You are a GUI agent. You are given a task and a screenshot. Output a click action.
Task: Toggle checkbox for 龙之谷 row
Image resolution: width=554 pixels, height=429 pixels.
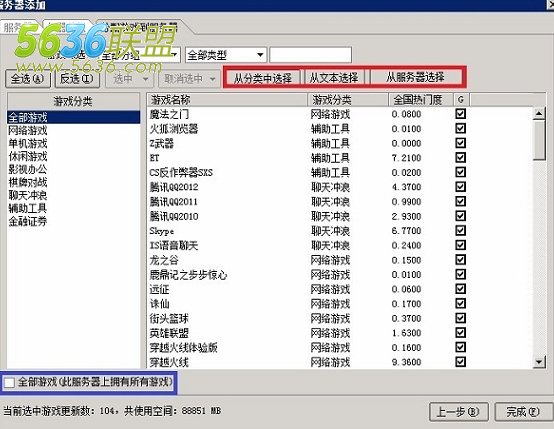(460, 260)
